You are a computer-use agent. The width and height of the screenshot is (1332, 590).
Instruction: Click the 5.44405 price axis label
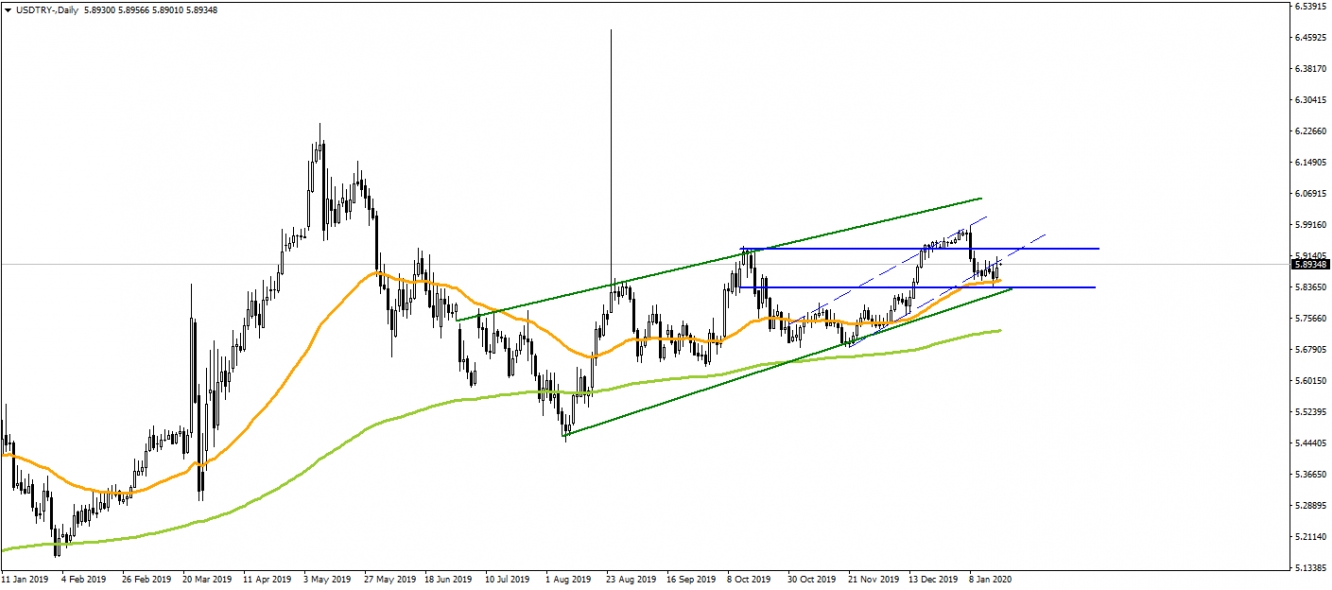coord(1310,444)
